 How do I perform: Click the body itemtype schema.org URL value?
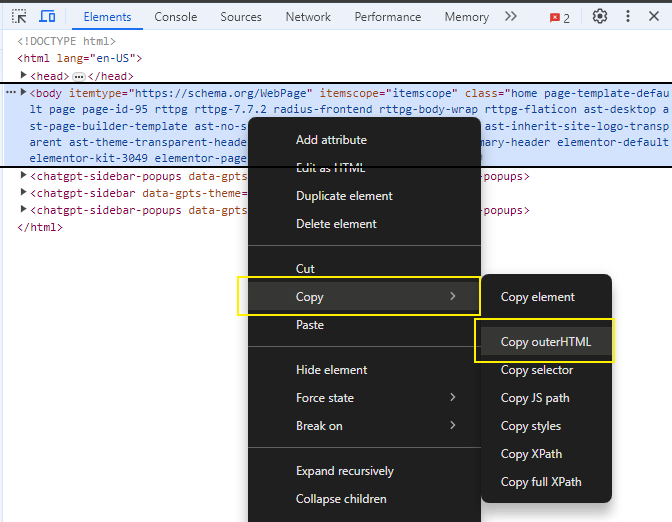pos(221,93)
